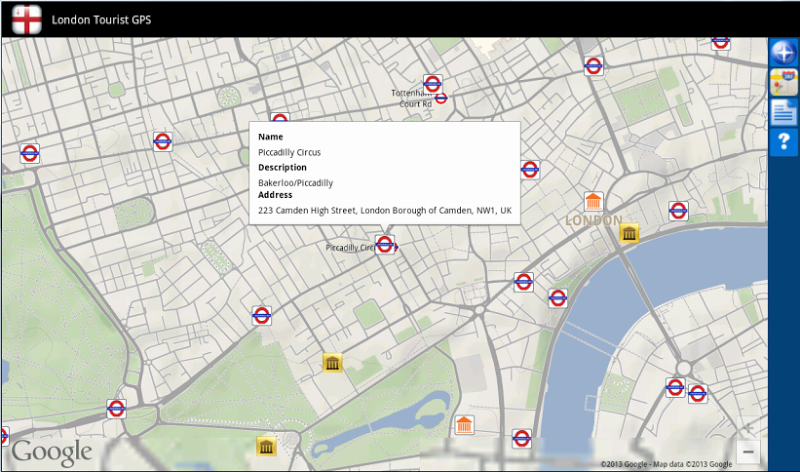800x472 pixels.
Task: Click the Camden High Street address text
Action: point(384,211)
